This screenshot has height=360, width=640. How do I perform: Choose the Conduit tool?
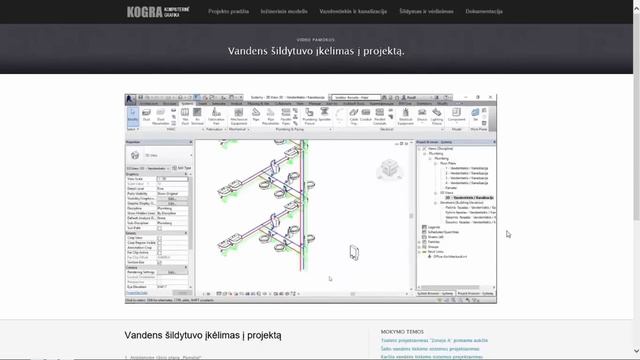point(366,115)
